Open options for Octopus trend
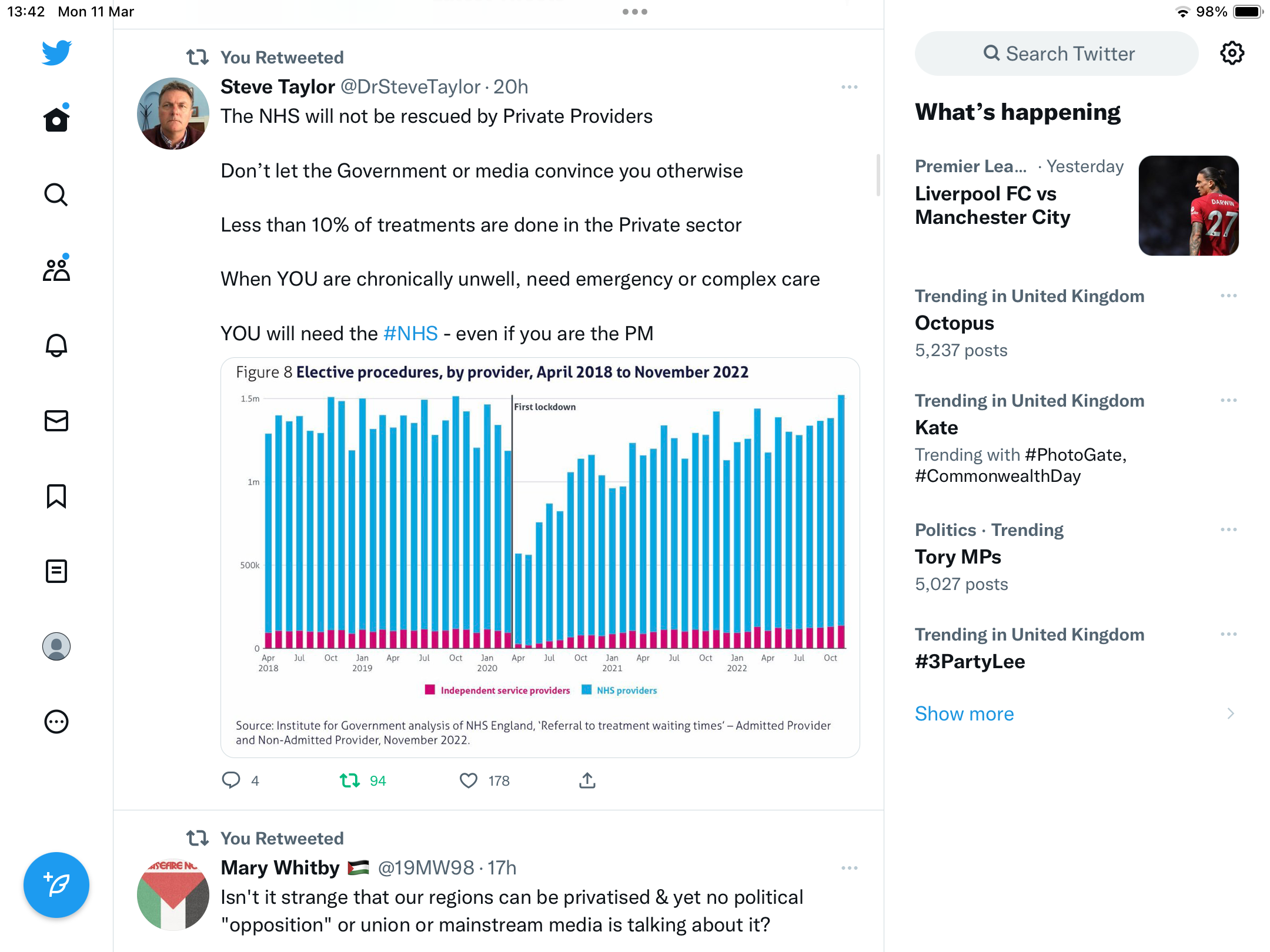Image resolution: width=1270 pixels, height=952 pixels. 1228,296
